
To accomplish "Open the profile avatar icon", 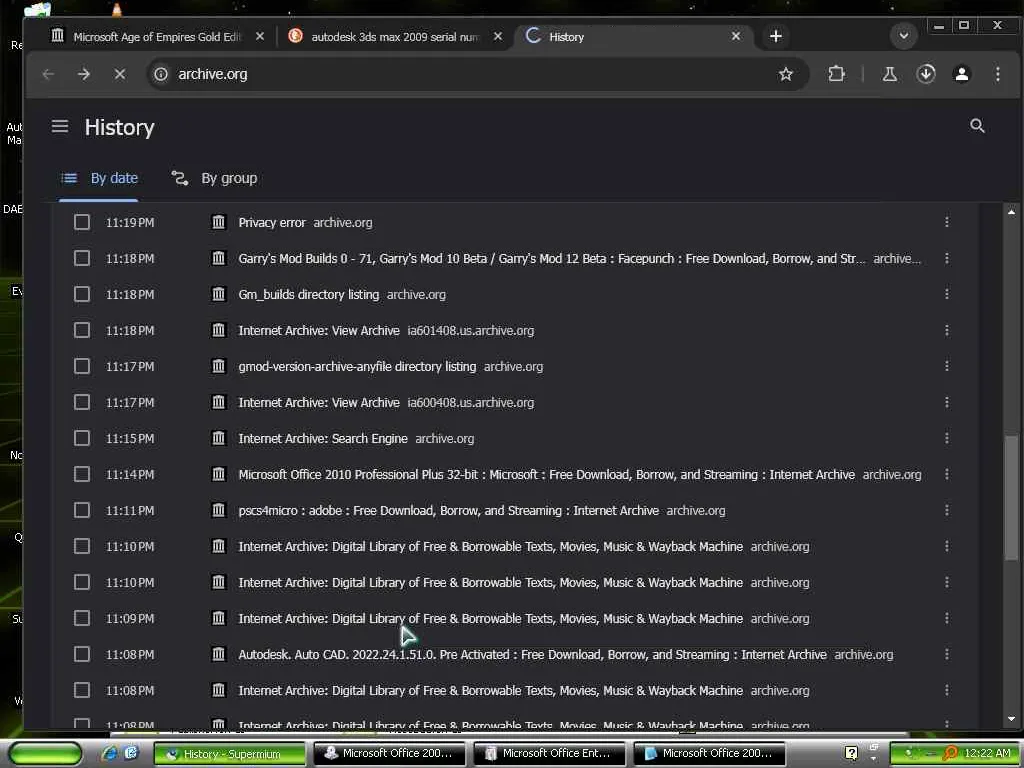I will pyautogui.click(x=961, y=74).
